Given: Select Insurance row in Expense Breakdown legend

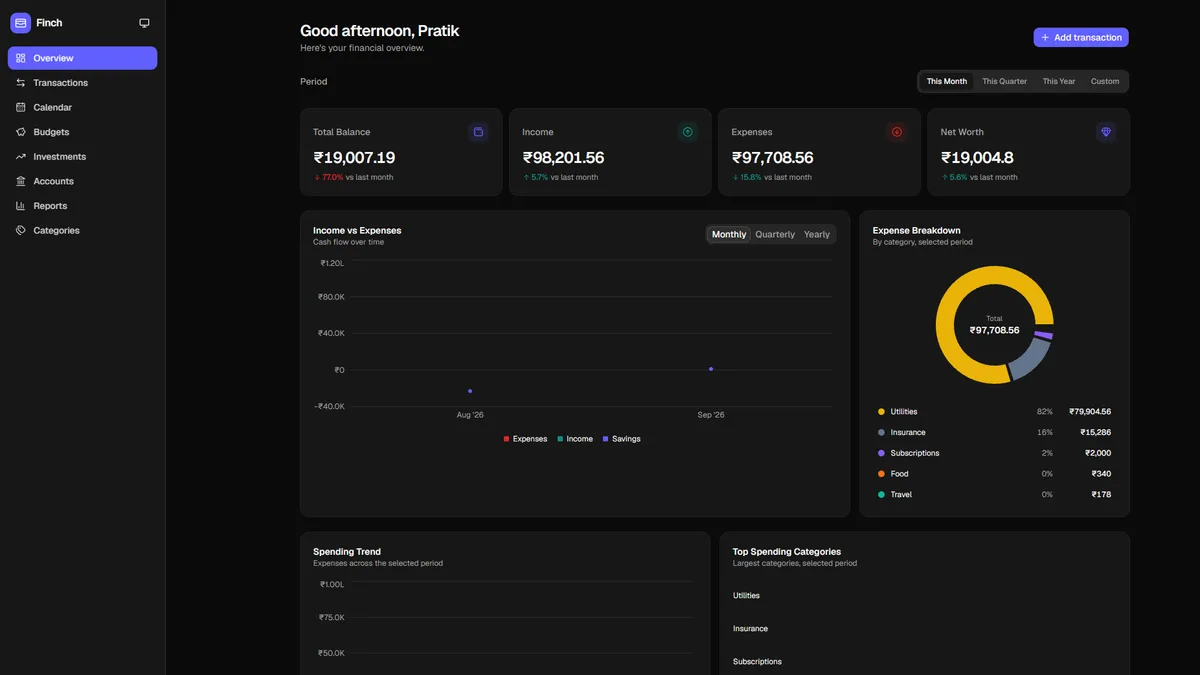Looking at the screenshot, I should 994,433.
